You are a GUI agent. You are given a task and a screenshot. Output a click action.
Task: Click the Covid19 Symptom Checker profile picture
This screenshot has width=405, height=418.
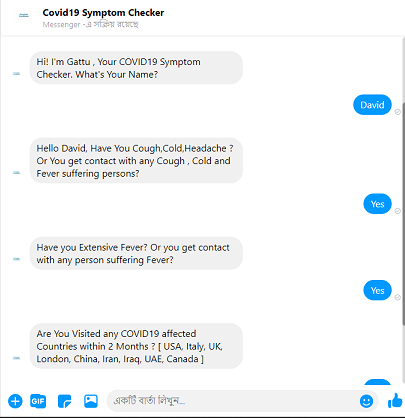(x=24, y=15)
